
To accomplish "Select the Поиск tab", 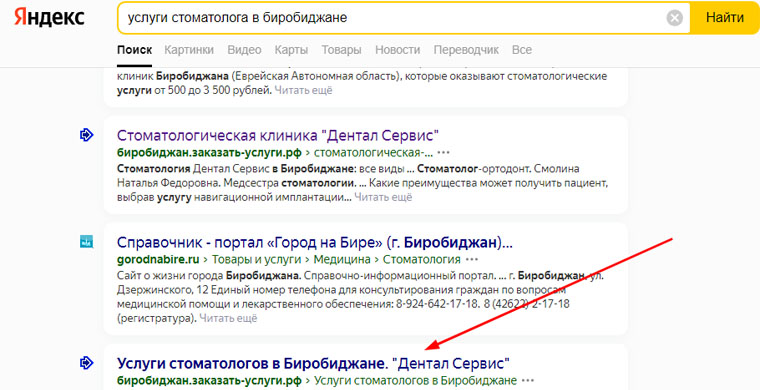I will tap(134, 50).
